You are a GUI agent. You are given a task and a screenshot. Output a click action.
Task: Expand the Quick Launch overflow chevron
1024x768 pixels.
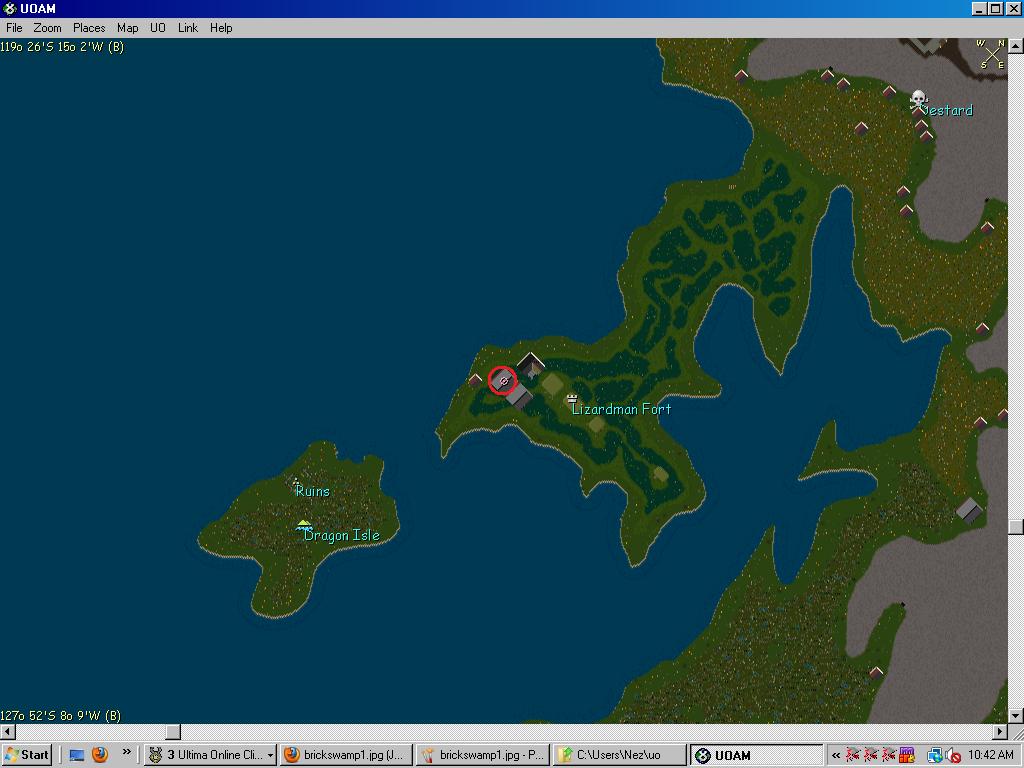126,753
